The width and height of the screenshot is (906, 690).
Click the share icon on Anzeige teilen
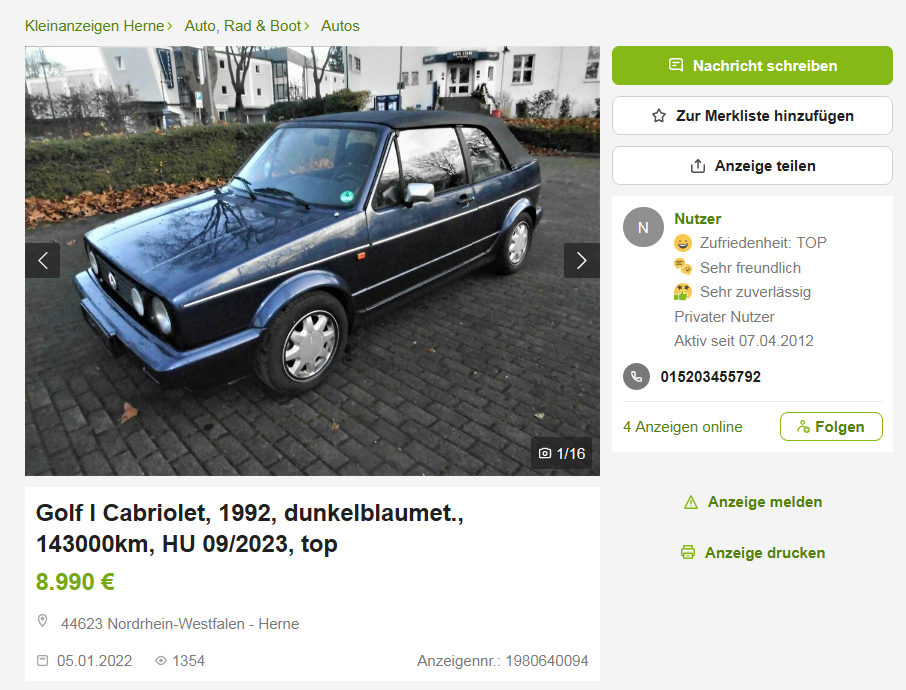697,166
